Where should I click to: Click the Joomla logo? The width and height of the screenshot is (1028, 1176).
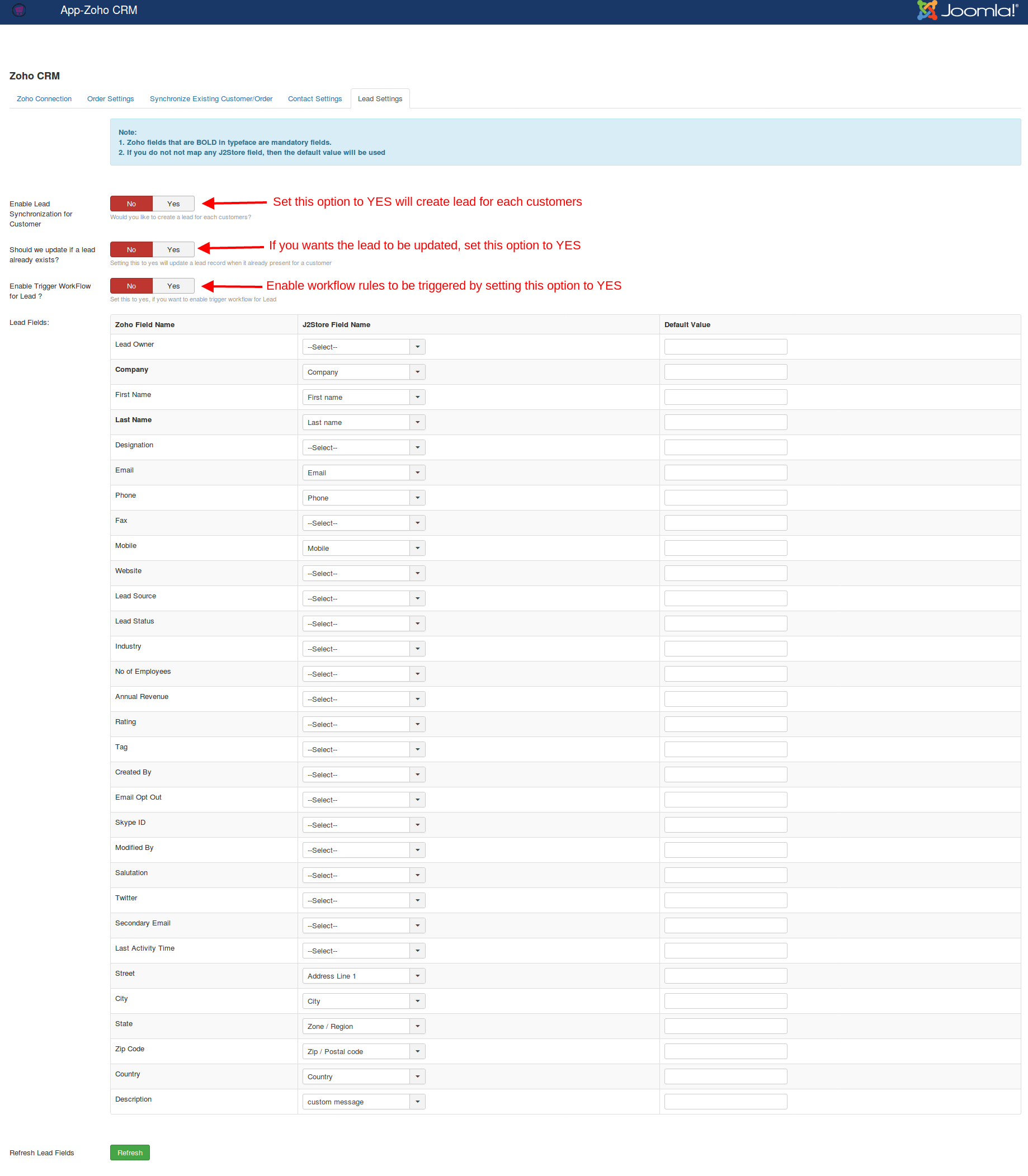point(967,10)
